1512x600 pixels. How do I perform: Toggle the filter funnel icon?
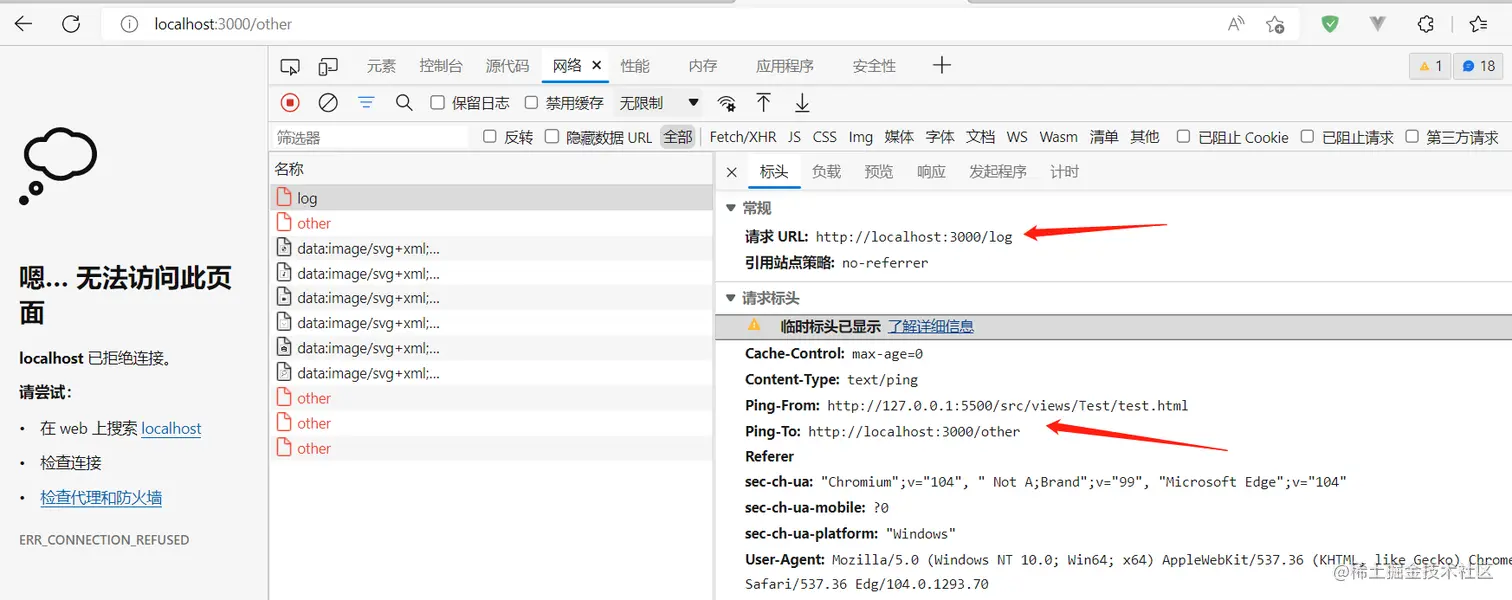(366, 102)
